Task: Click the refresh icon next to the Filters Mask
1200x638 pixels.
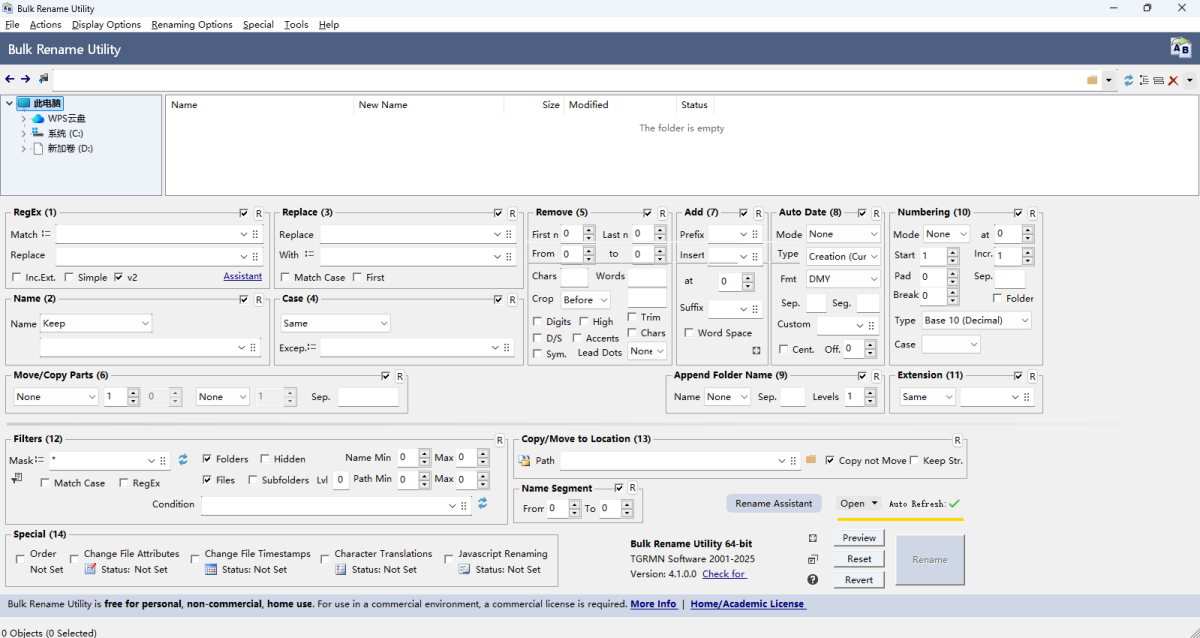Action: pyautogui.click(x=183, y=460)
